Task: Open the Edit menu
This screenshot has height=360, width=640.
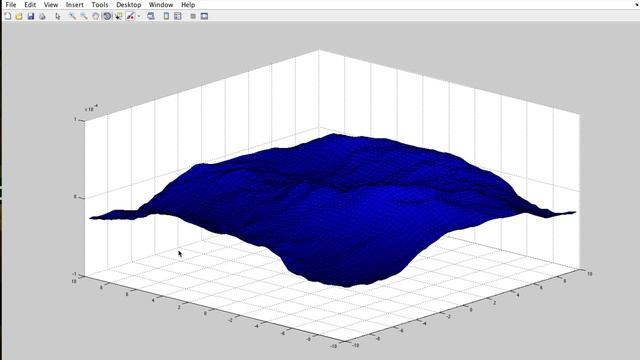Action: (x=30, y=5)
